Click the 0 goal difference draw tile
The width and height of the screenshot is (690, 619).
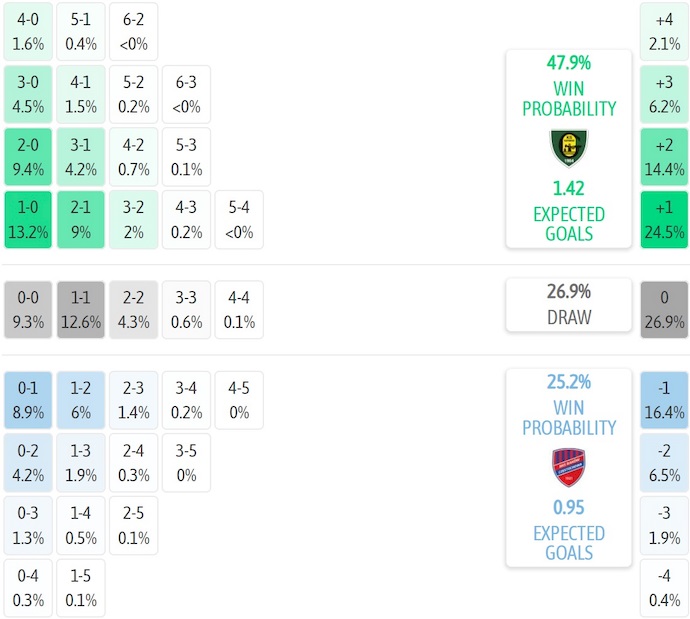(x=664, y=310)
